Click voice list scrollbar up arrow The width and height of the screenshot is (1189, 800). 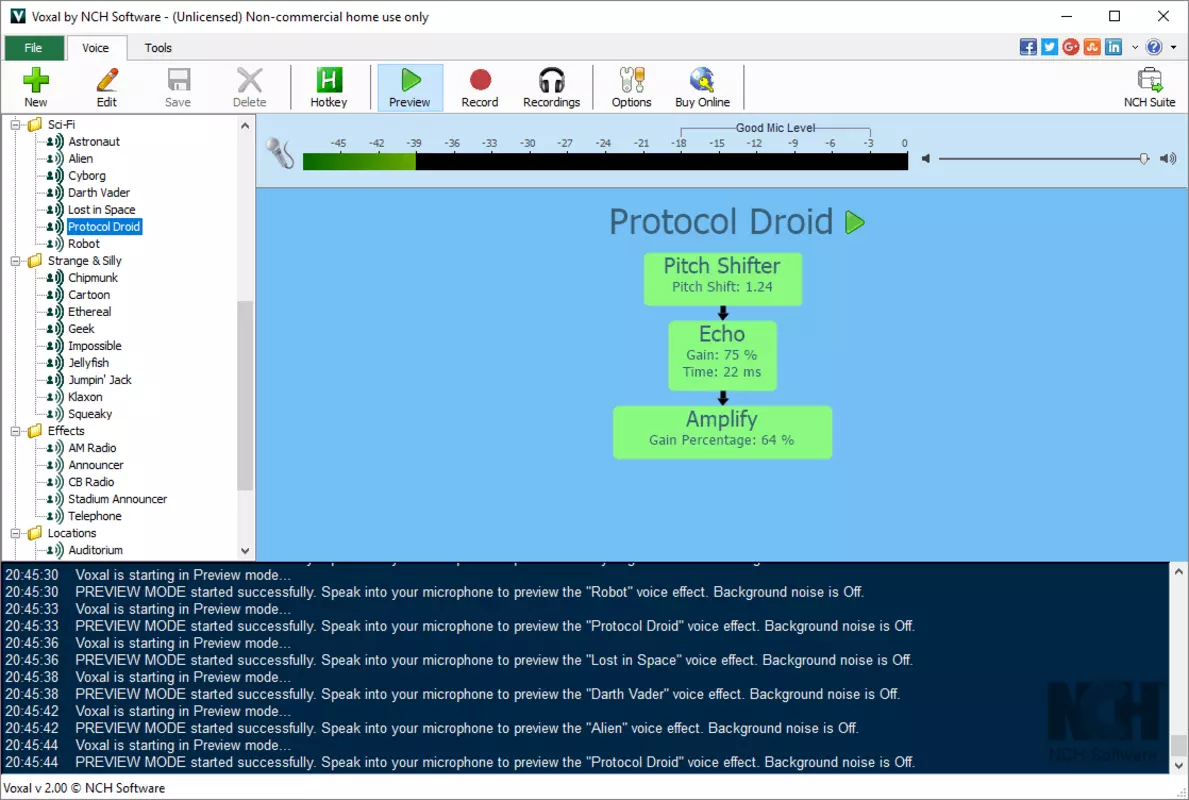point(245,126)
